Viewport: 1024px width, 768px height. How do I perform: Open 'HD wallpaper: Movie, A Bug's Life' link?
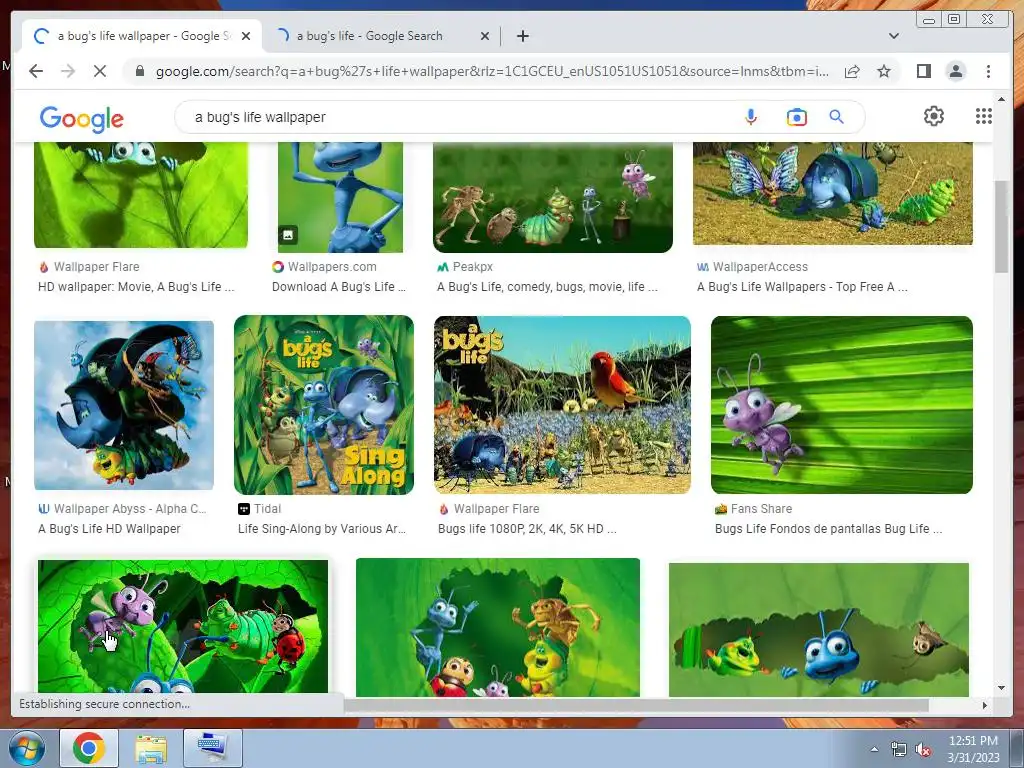pos(136,287)
